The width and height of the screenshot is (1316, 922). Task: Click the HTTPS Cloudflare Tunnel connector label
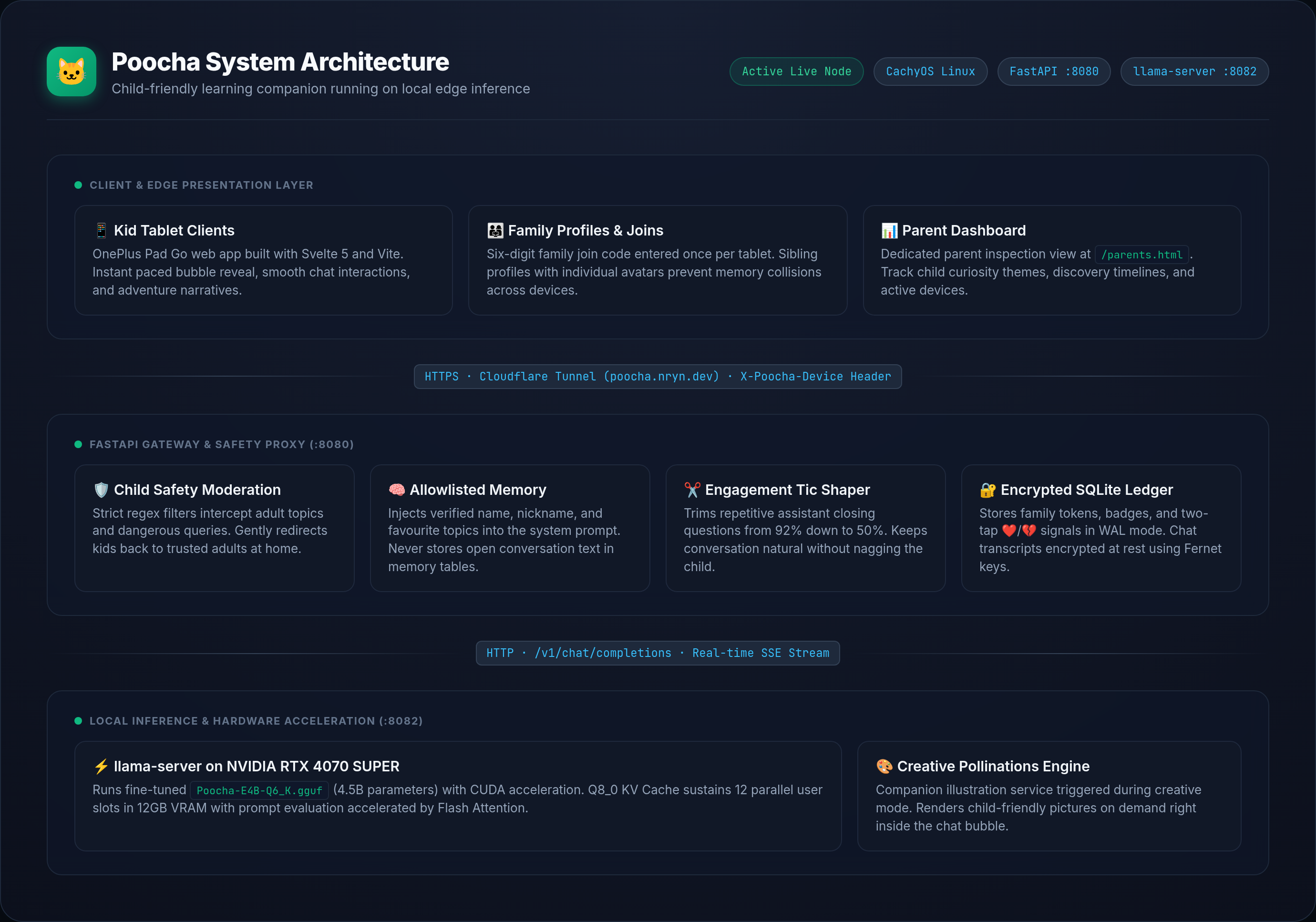658,377
